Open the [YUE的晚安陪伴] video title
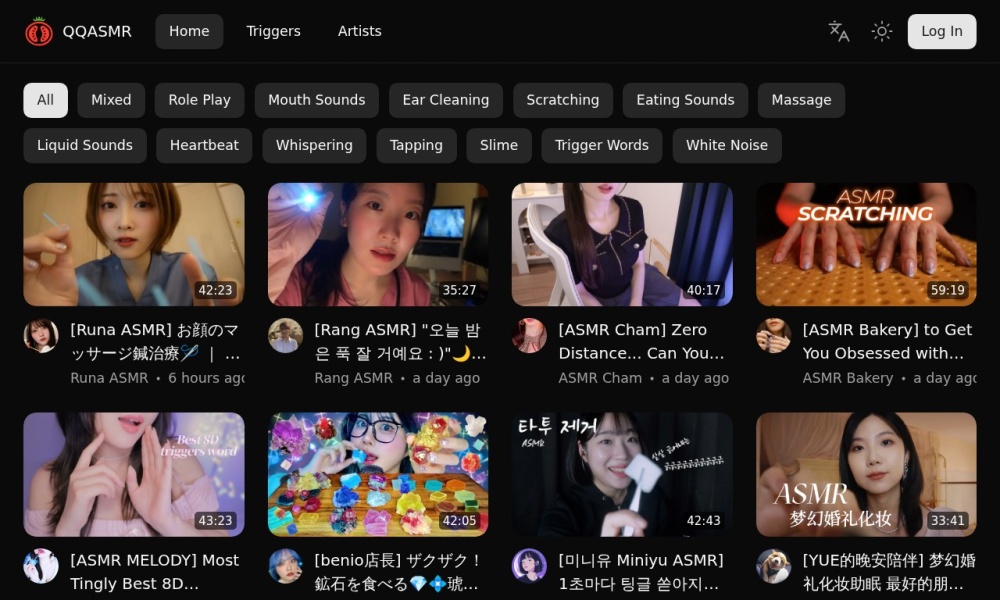The width and height of the screenshot is (1000, 600). pyautogui.click(x=889, y=572)
